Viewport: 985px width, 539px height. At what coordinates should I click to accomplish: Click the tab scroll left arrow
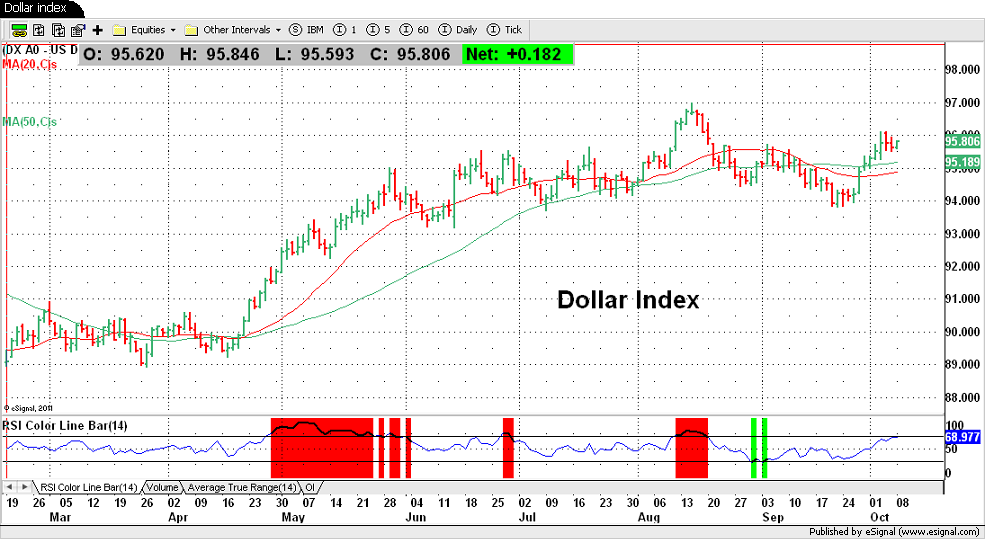click(9, 487)
